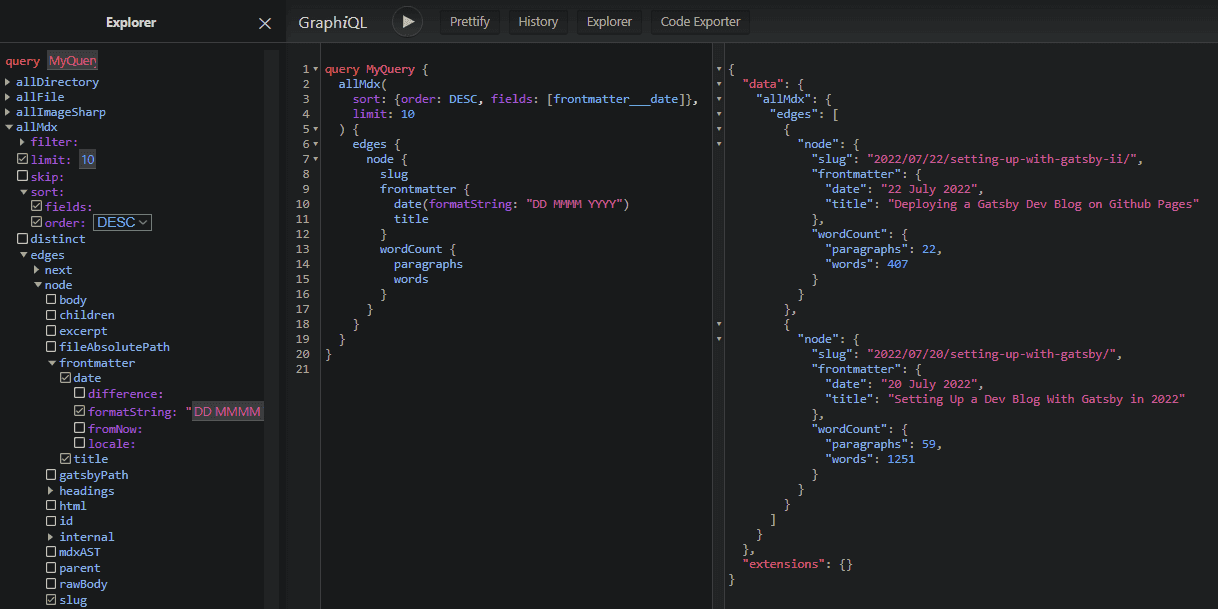Click the limit: 10 code line
Image resolution: width=1218 pixels, height=609 pixels.
(383, 114)
